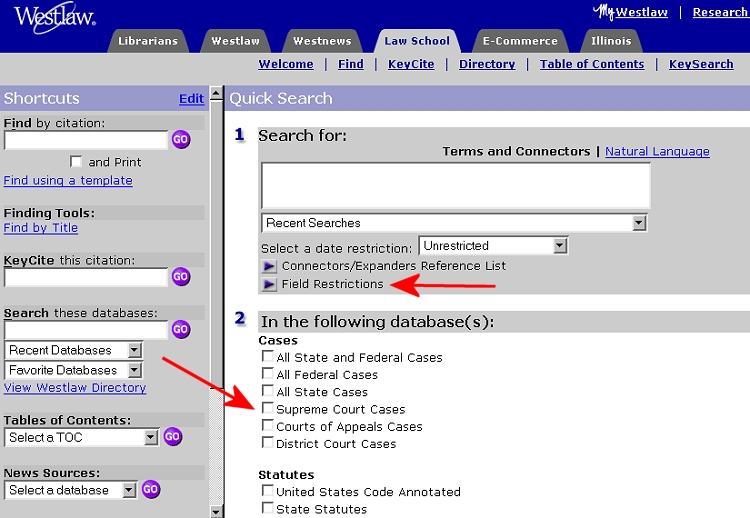This screenshot has height=518, width=750.
Task: Click Find using a template link
Action: (x=68, y=180)
